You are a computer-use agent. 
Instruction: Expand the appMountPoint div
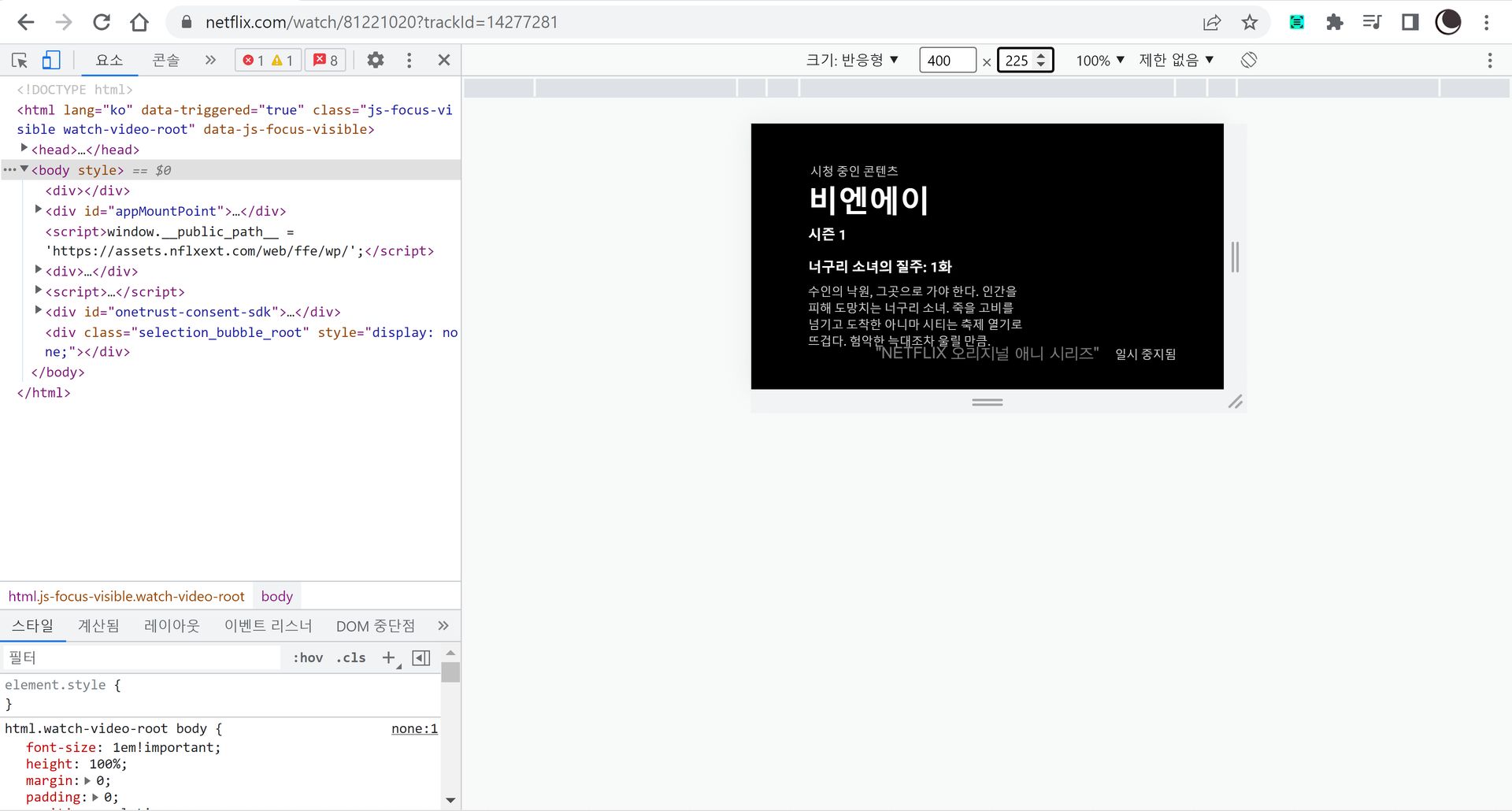[38, 209]
